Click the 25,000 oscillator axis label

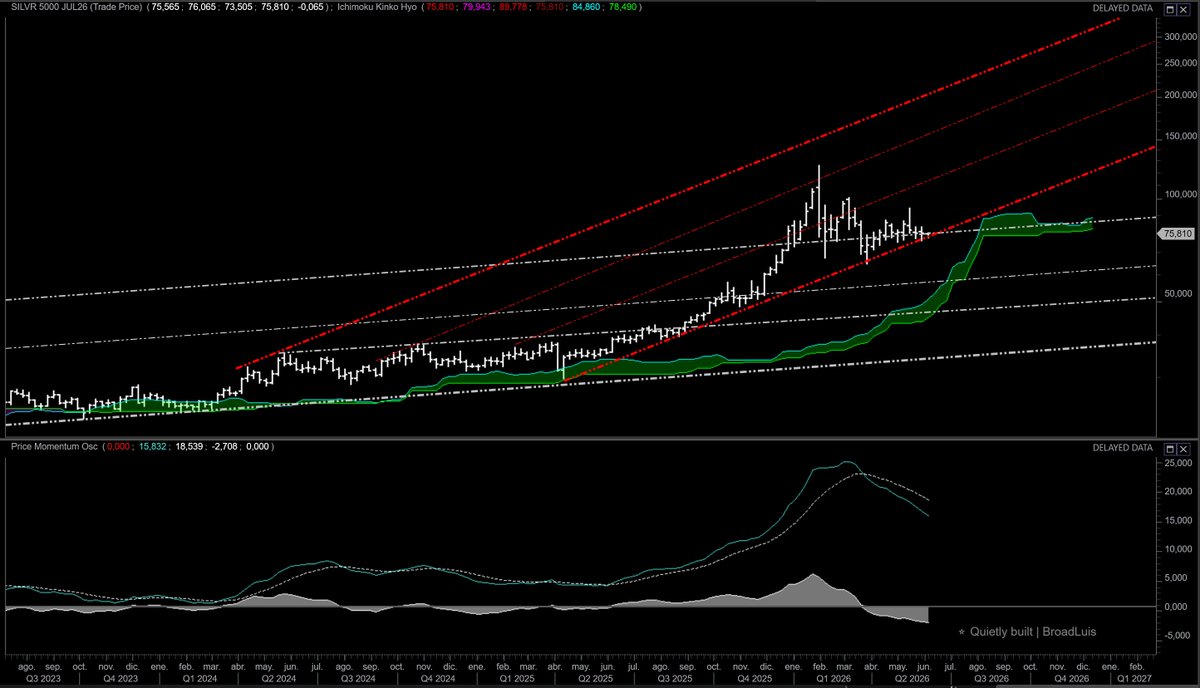coord(1180,464)
